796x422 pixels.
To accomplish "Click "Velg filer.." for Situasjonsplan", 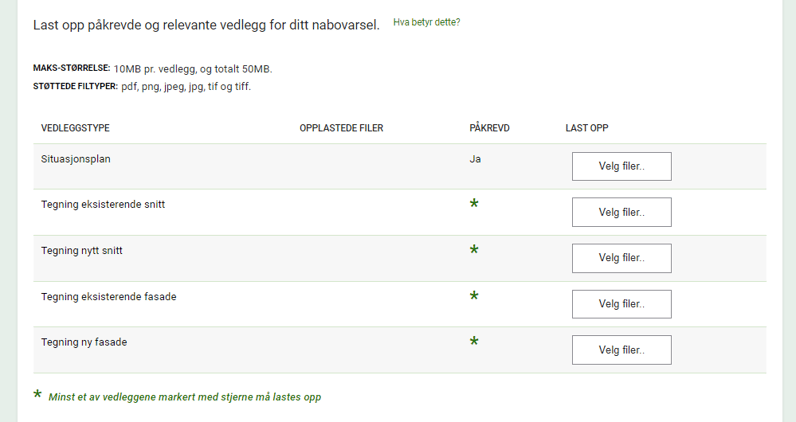I will pyautogui.click(x=621, y=166).
